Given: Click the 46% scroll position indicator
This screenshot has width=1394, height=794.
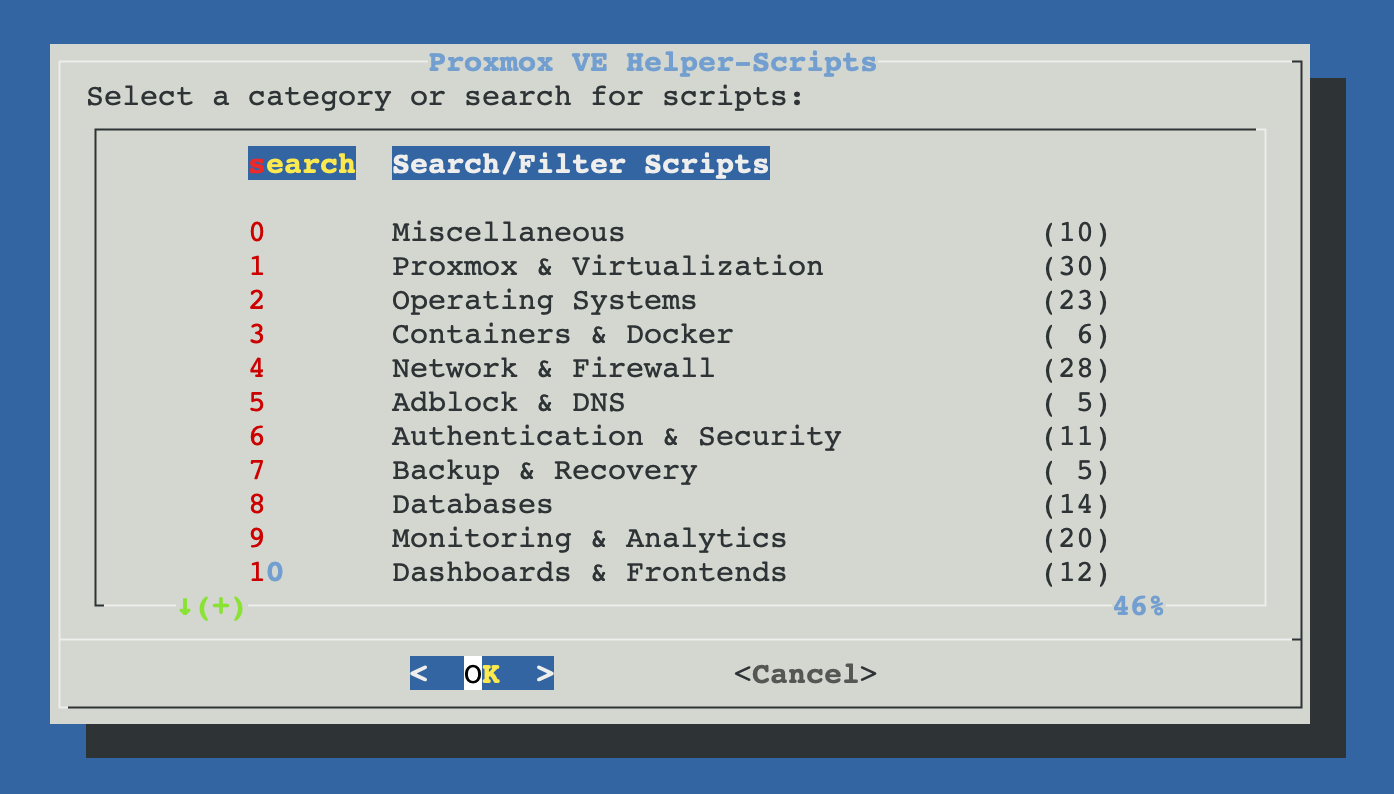Looking at the screenshot, I should [x=1138, y=606].
